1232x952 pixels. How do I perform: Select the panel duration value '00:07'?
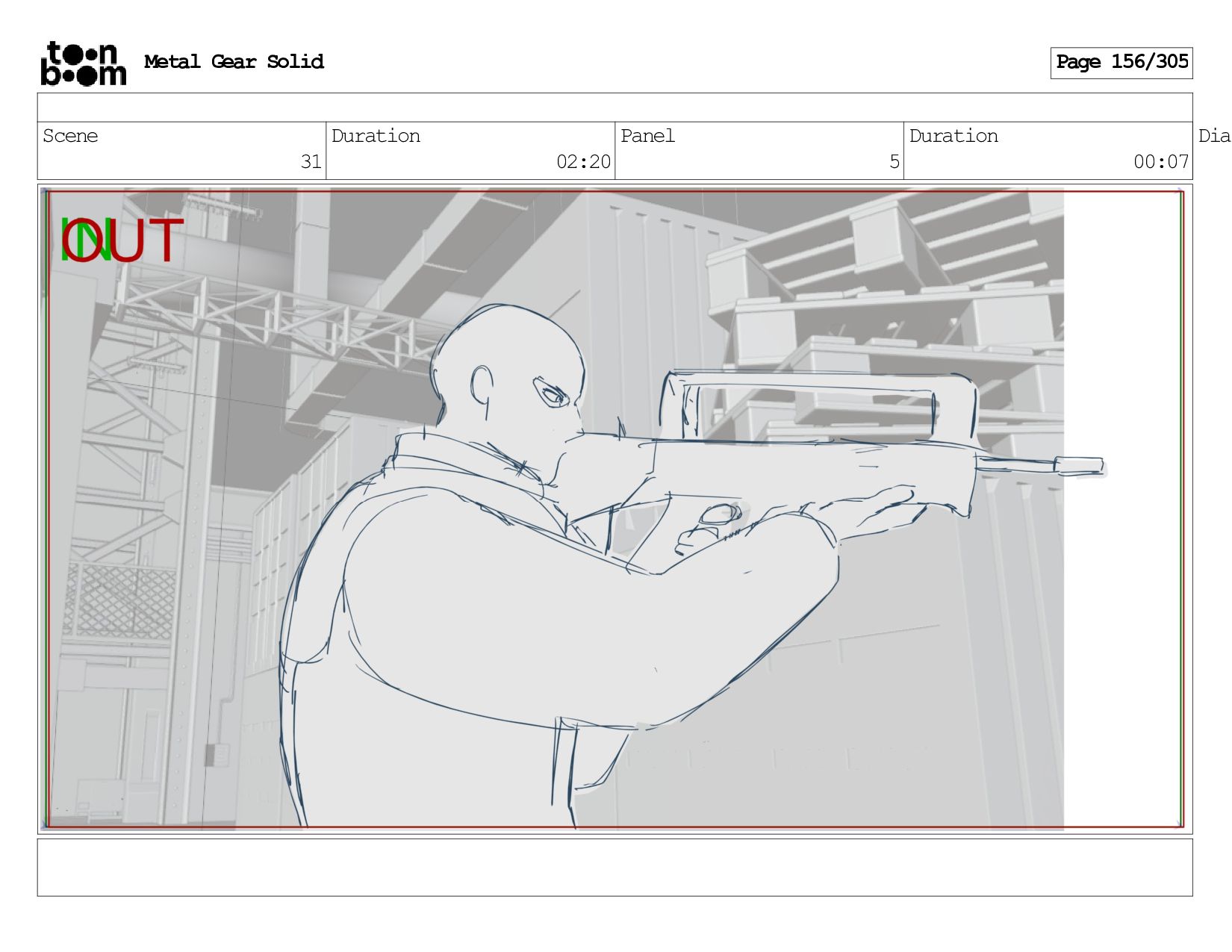(x=1160, y=162)
